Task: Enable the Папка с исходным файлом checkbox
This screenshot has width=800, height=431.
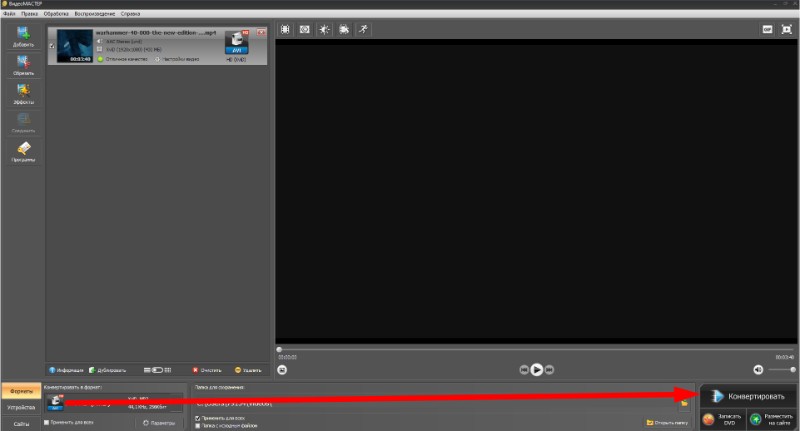Action: click(198, 426)
